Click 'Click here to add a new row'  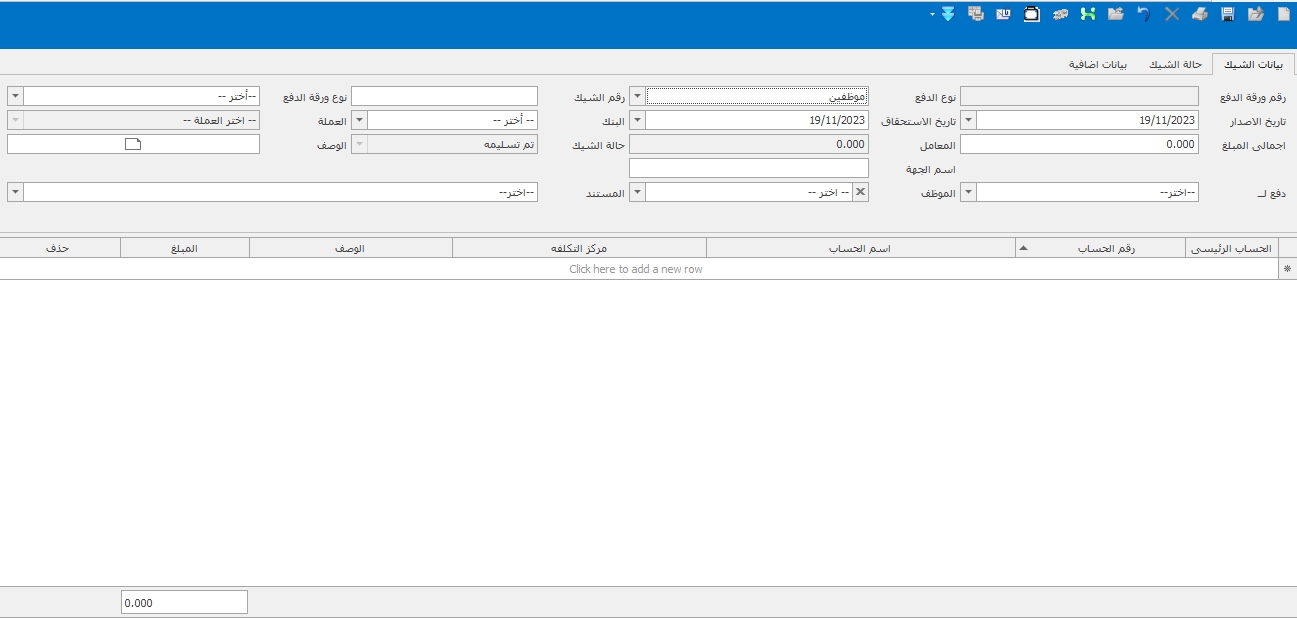click(x=636, y=269)
